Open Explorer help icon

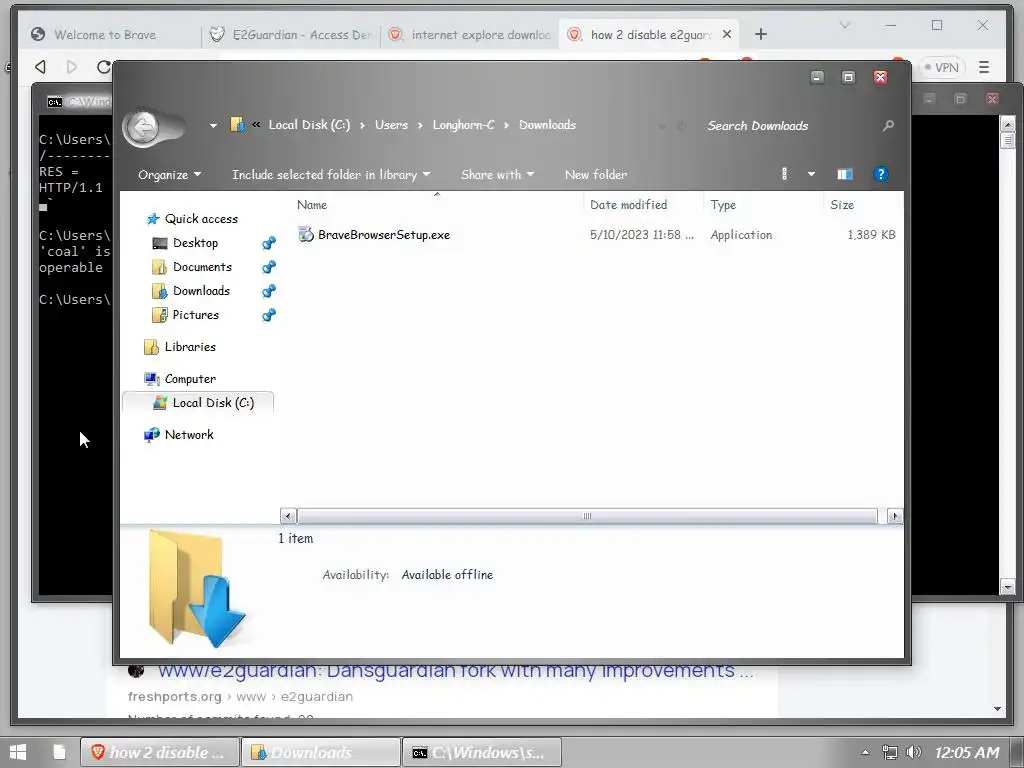[x=880, y=174]
